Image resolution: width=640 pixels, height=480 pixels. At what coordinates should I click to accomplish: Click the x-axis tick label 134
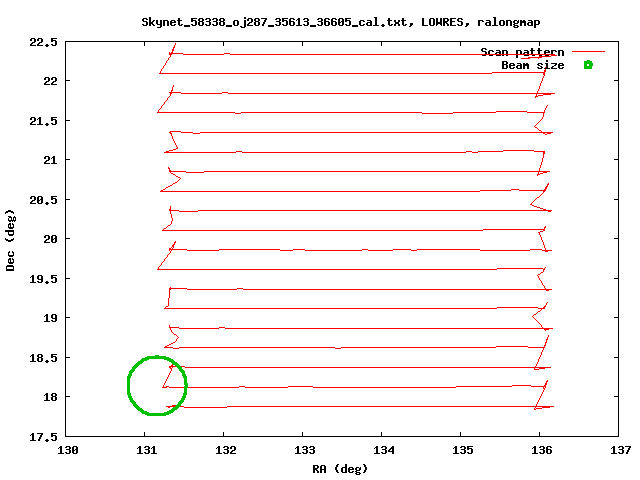pos(384,450)
